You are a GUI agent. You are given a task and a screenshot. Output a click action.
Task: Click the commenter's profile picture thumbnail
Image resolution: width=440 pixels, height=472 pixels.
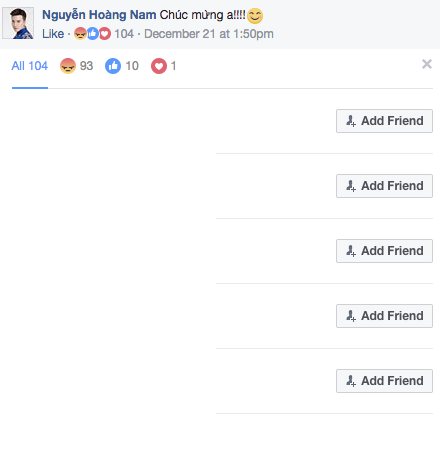click(x=18, y=23)
